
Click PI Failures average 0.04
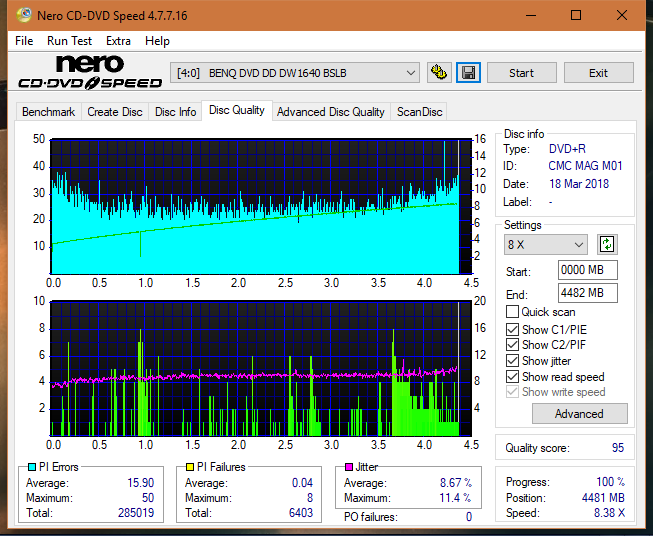point(302,483)
